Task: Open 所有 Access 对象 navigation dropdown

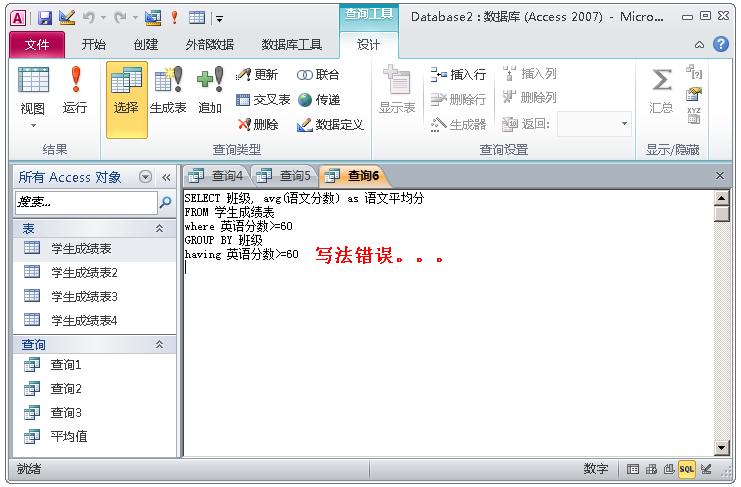Action: 146,177
